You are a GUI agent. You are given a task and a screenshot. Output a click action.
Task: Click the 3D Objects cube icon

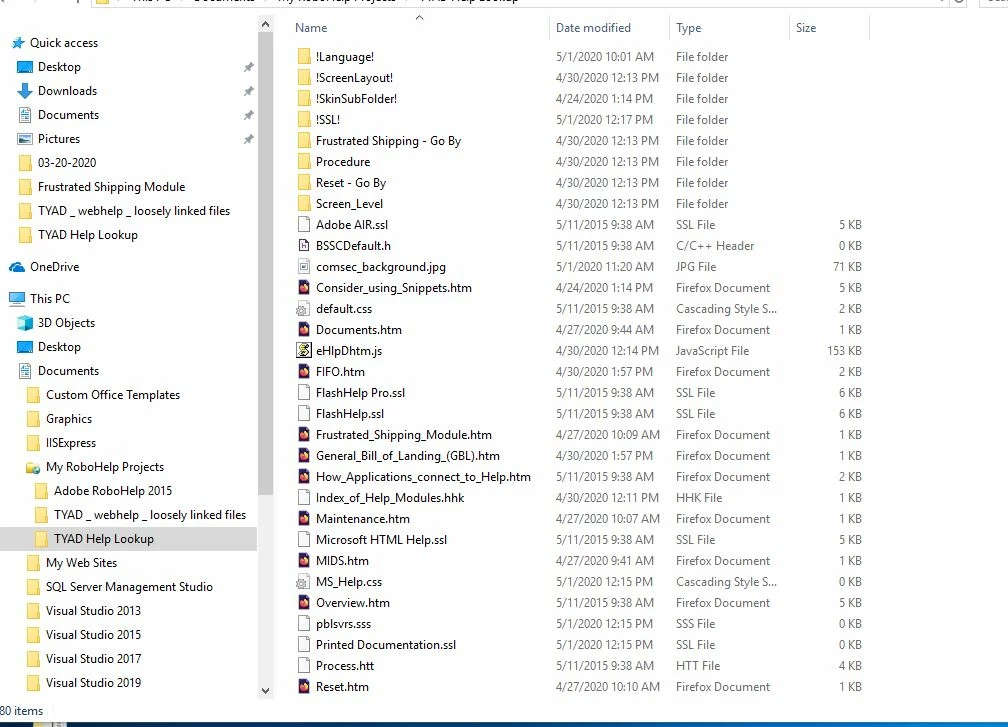pyautogui.click(x=25, y=323)
